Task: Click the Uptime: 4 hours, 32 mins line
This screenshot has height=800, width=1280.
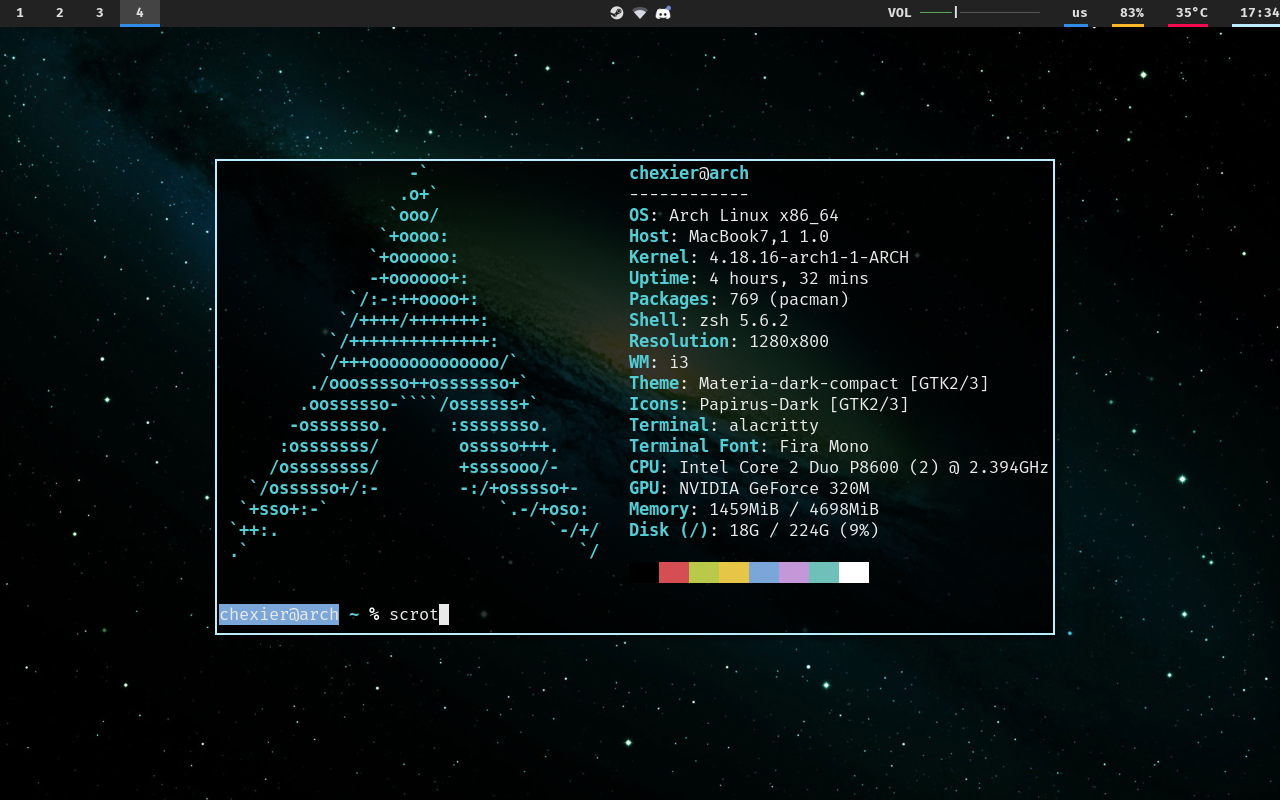Action: [x=749, y=278]
